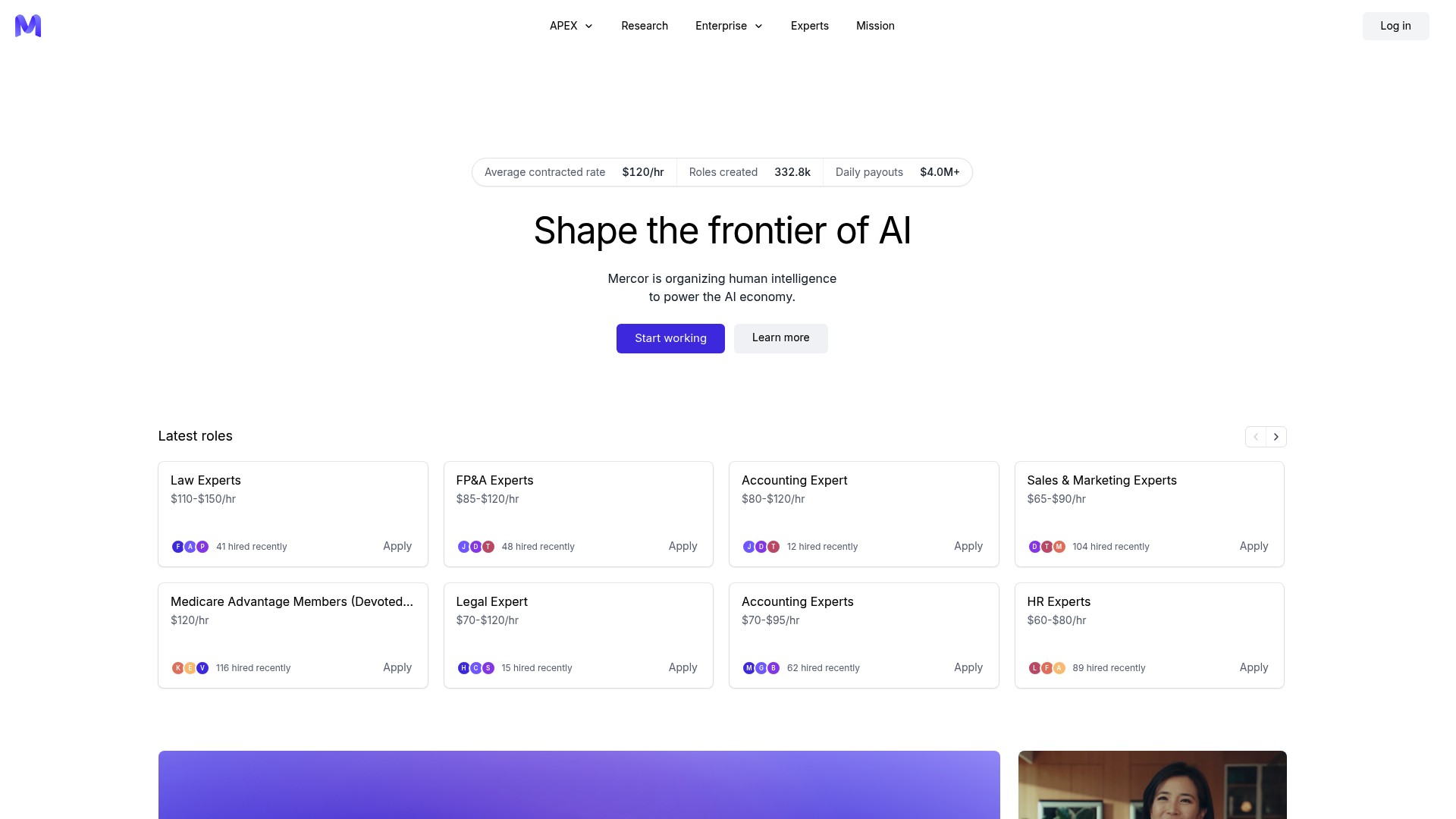Apply to the FP&A Experts role
This screenshot has width=1456, height=819.
point(682,546)
